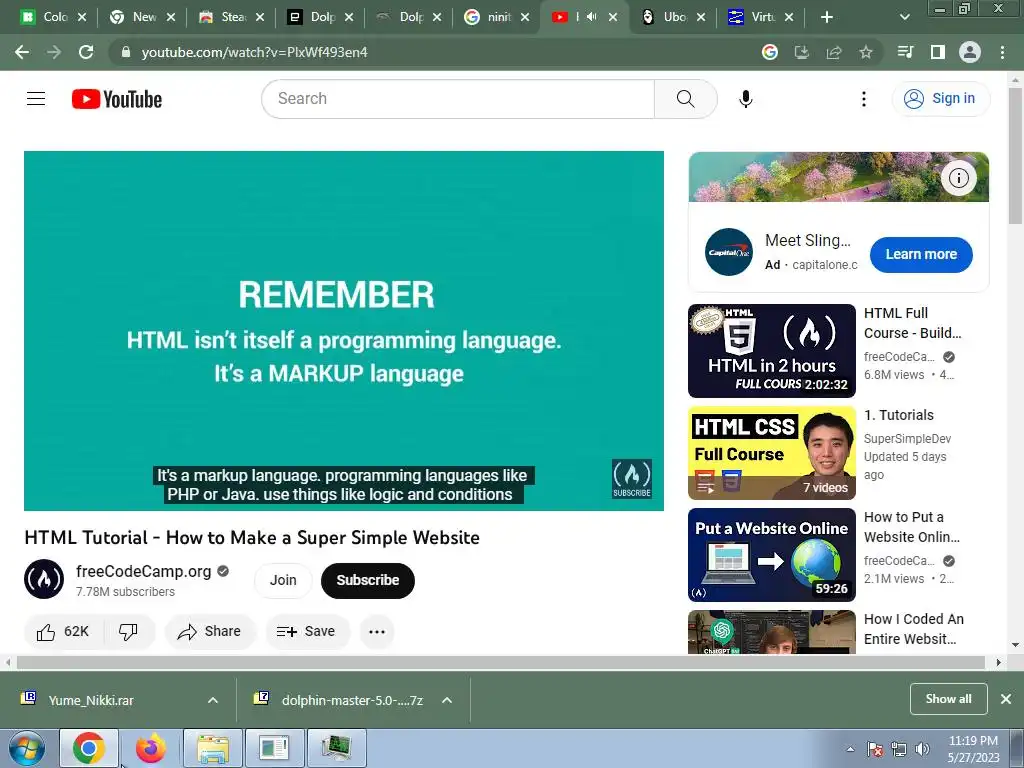Open Chrome from the taskbar
1024x768 pixels.
pos(89,748)
